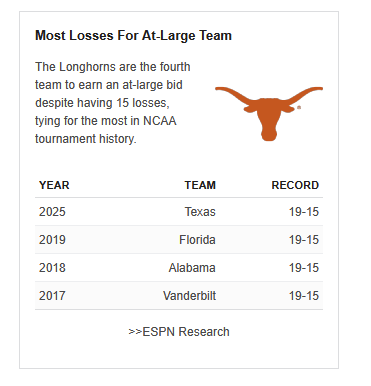This screenshot has width=371, height=386.
Task: Click Vanderbilt's 19-15 record
Action: coord(304,296)
